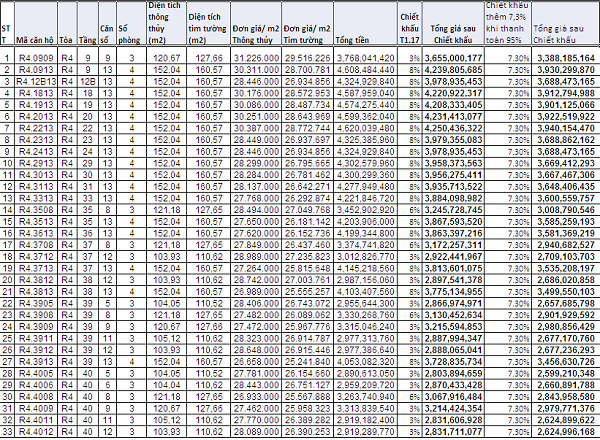The image size is (600, 440).
Task: Click apartment code cell R4.3911
Action: 36,338
